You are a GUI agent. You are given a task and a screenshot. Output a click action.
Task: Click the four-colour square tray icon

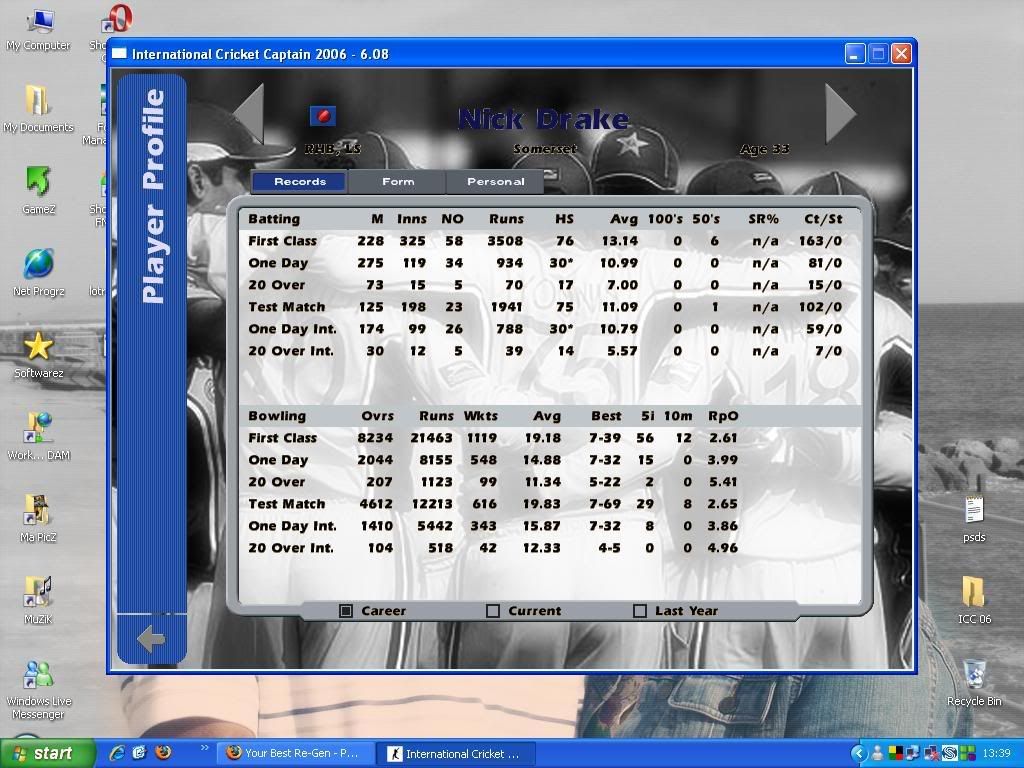coord(895,754)
